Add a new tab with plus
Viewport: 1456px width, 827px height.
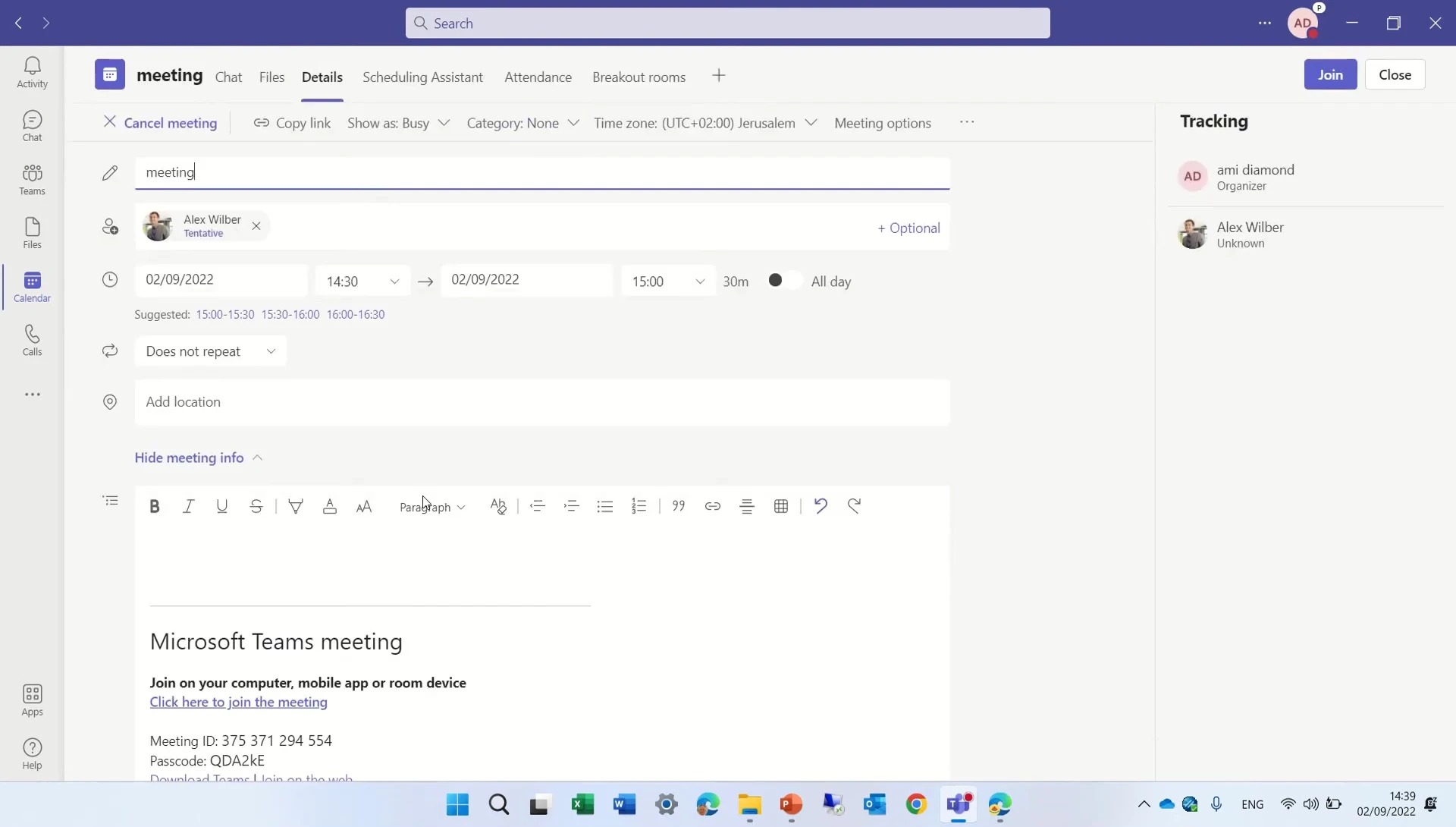coord(719,76)
